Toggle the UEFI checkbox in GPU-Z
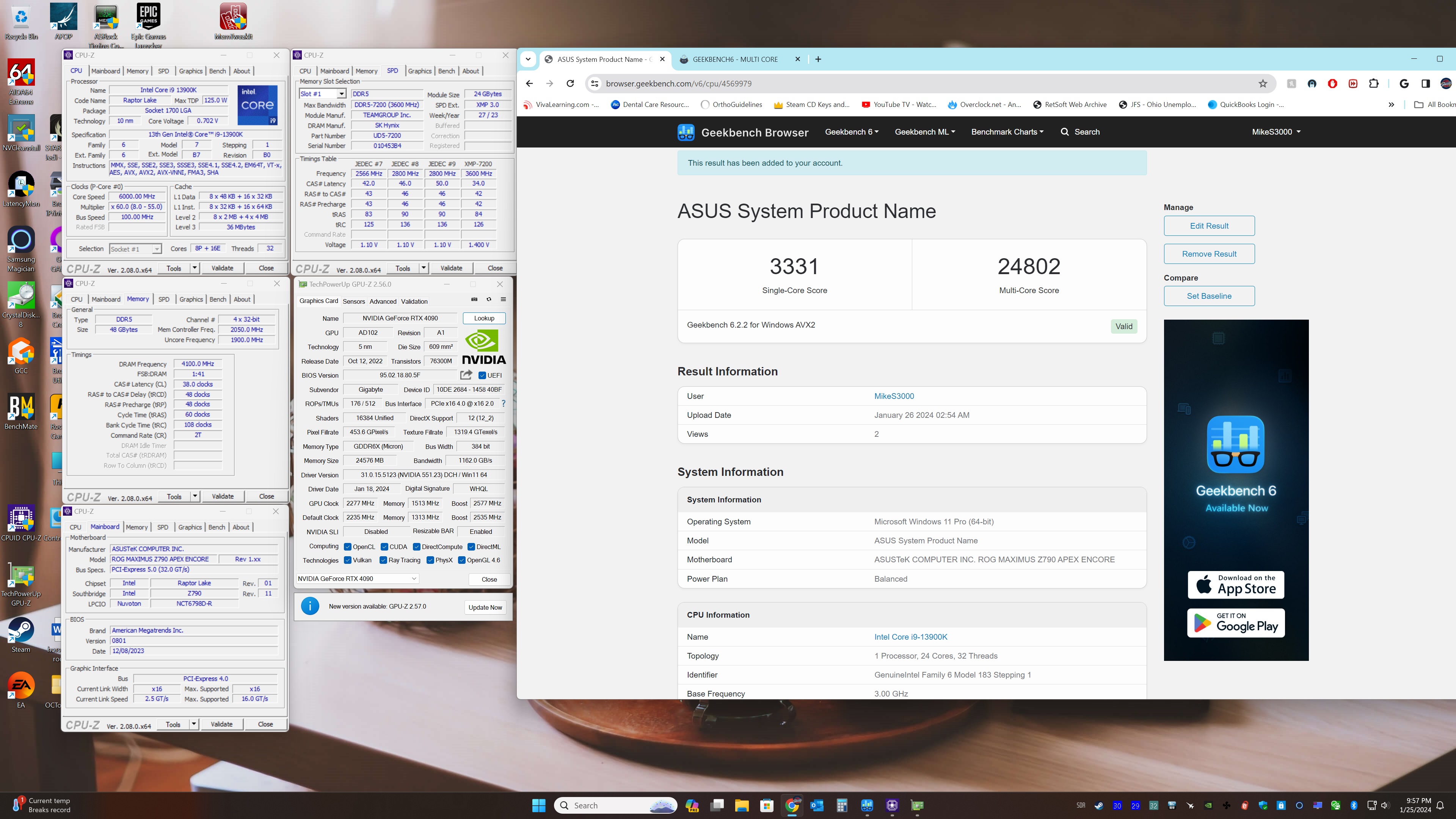 pos(482,375)
